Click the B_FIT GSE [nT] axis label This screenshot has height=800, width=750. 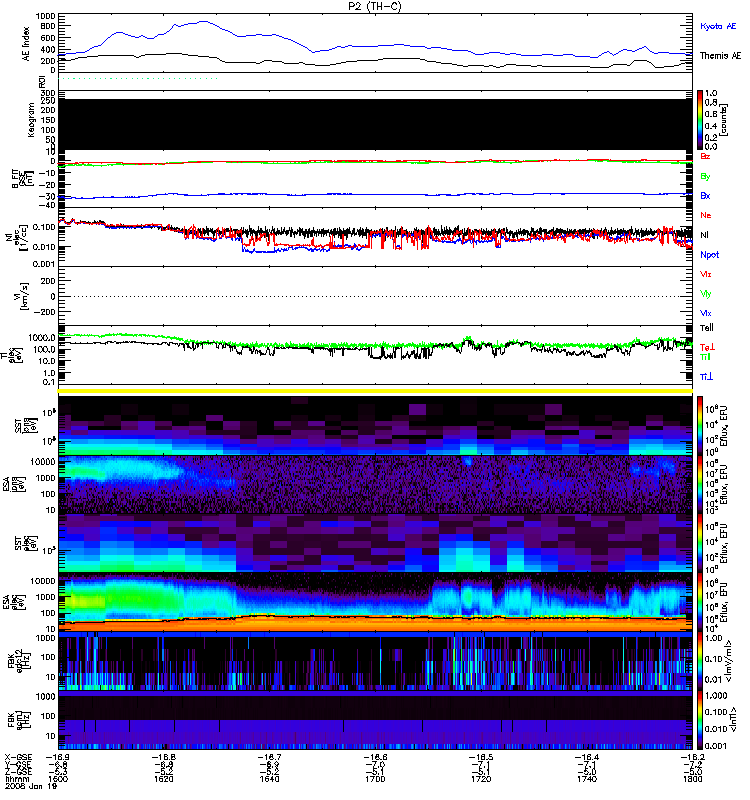pos(21,179)
